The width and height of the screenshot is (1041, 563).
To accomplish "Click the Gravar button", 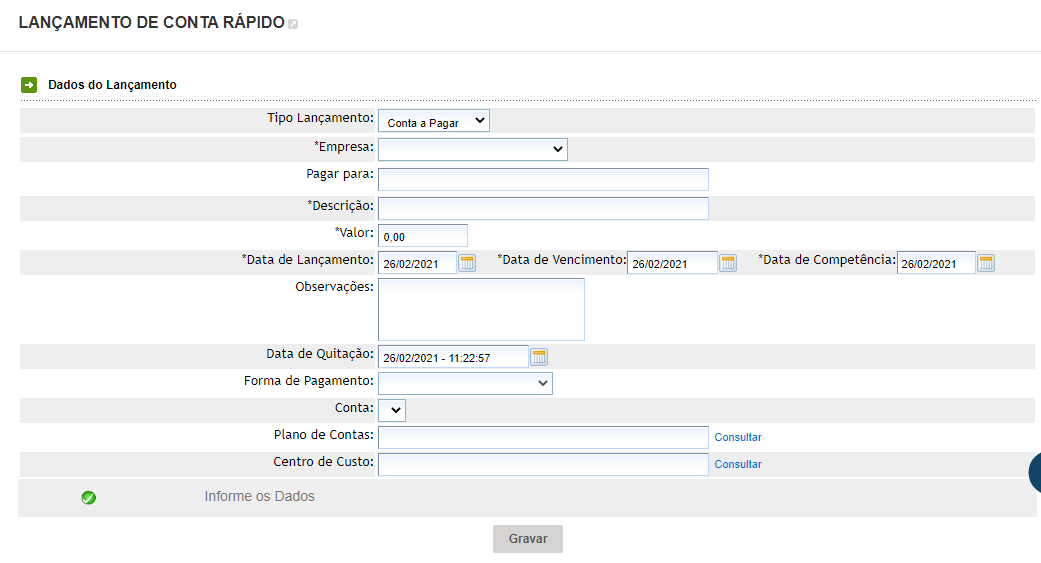I will pyautogui.click(x=528, y=539).
